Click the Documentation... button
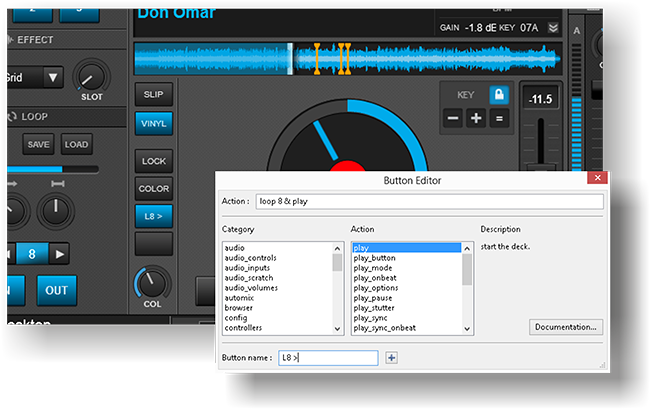 coord(566,327)
